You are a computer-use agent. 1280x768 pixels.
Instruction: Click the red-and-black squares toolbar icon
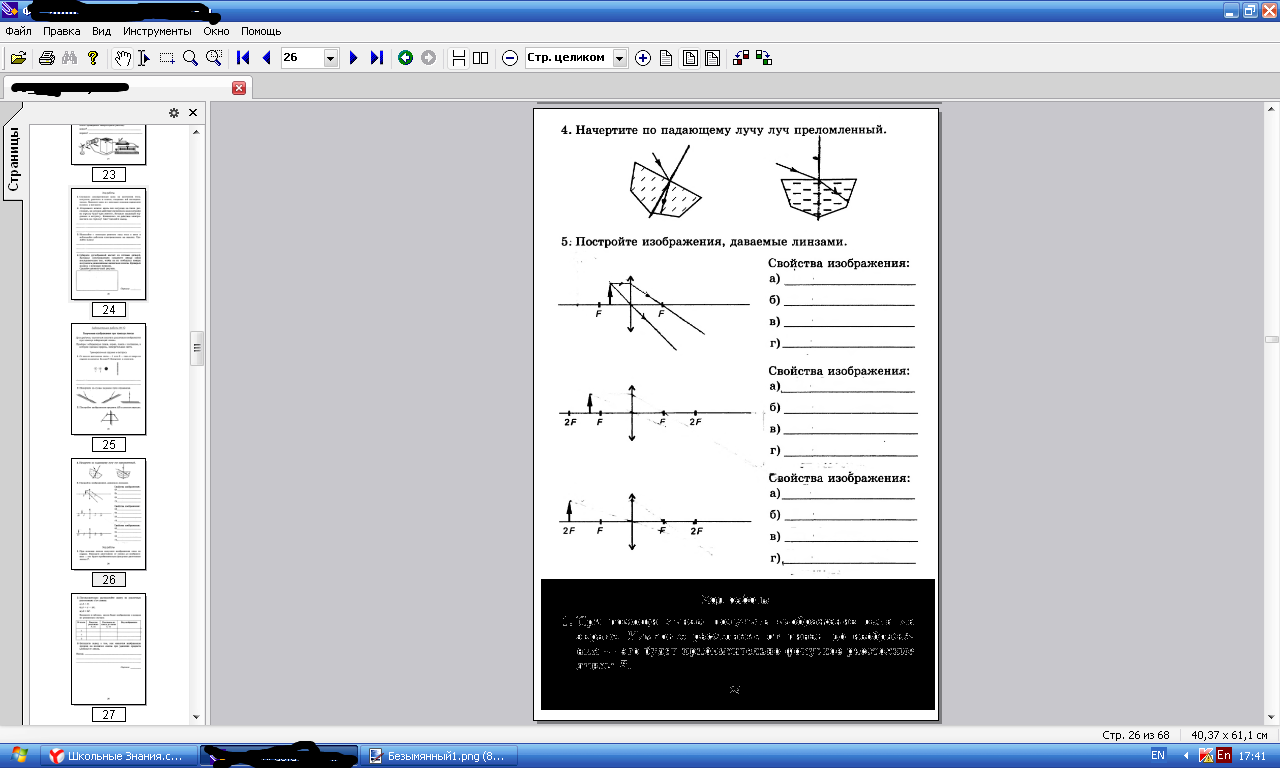click(741, 58)
